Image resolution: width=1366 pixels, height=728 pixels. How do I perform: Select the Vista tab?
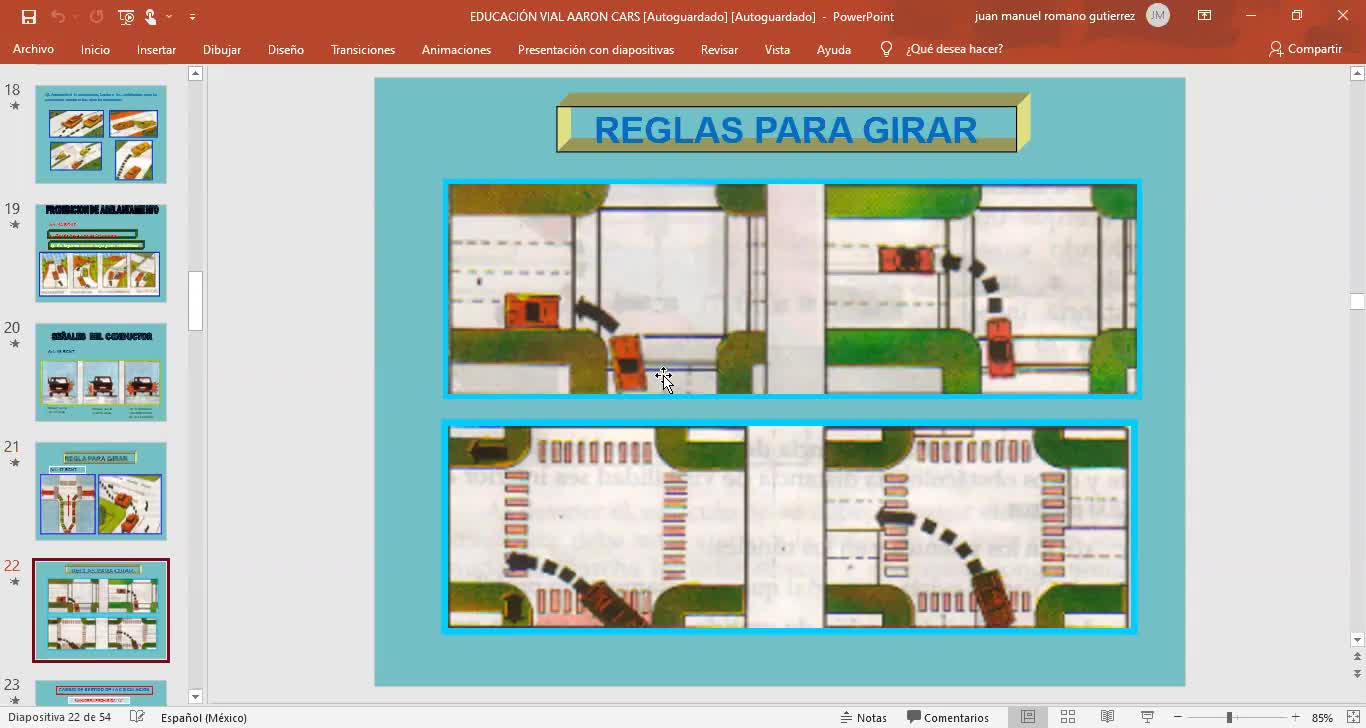pos(777,49)
